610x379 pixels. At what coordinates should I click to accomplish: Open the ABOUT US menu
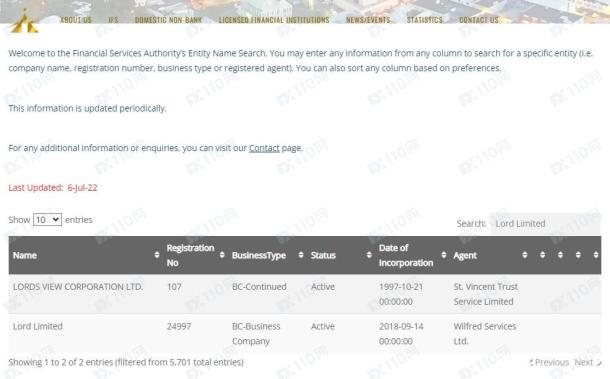pyautogui.click(x=76, y=20)
